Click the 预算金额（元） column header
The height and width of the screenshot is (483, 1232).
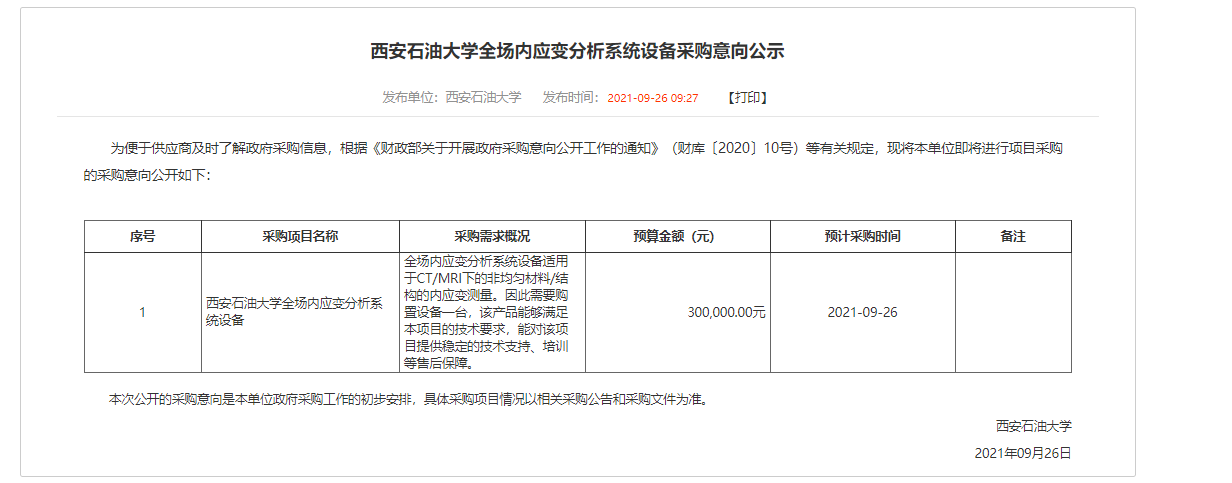click(x=678, y=236)
